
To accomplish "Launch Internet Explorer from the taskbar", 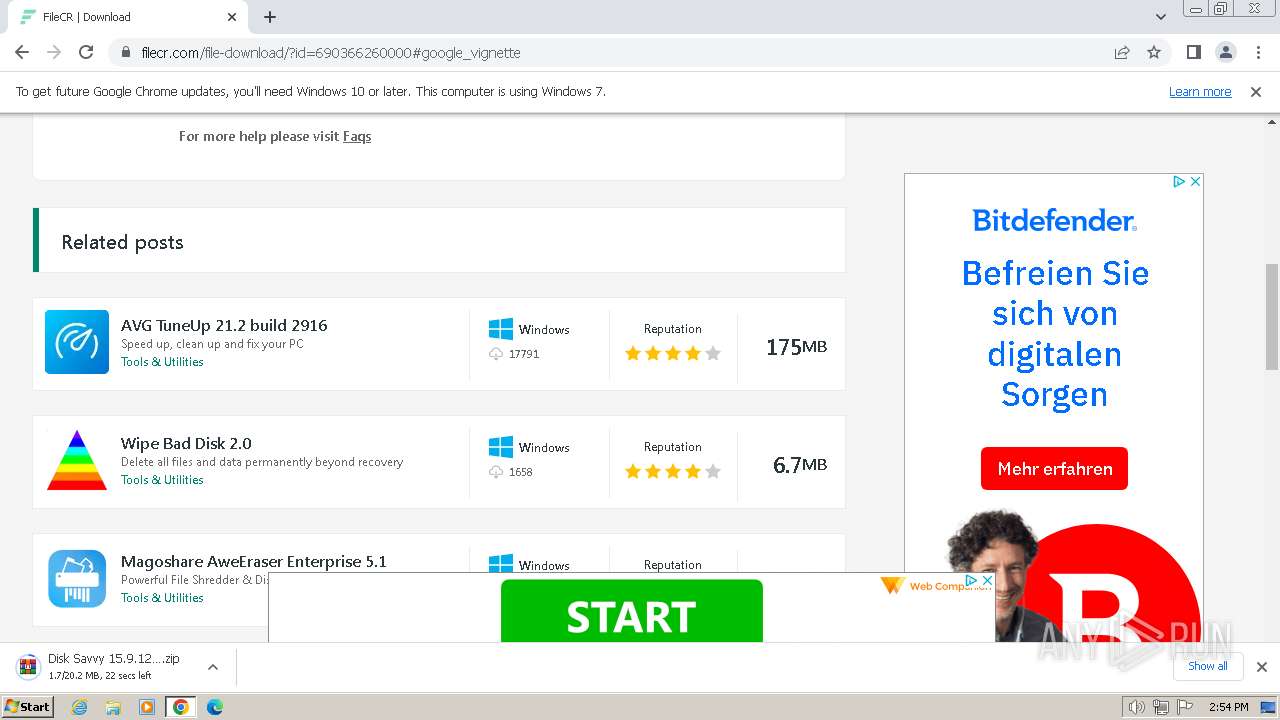I will tap(80, 707).
